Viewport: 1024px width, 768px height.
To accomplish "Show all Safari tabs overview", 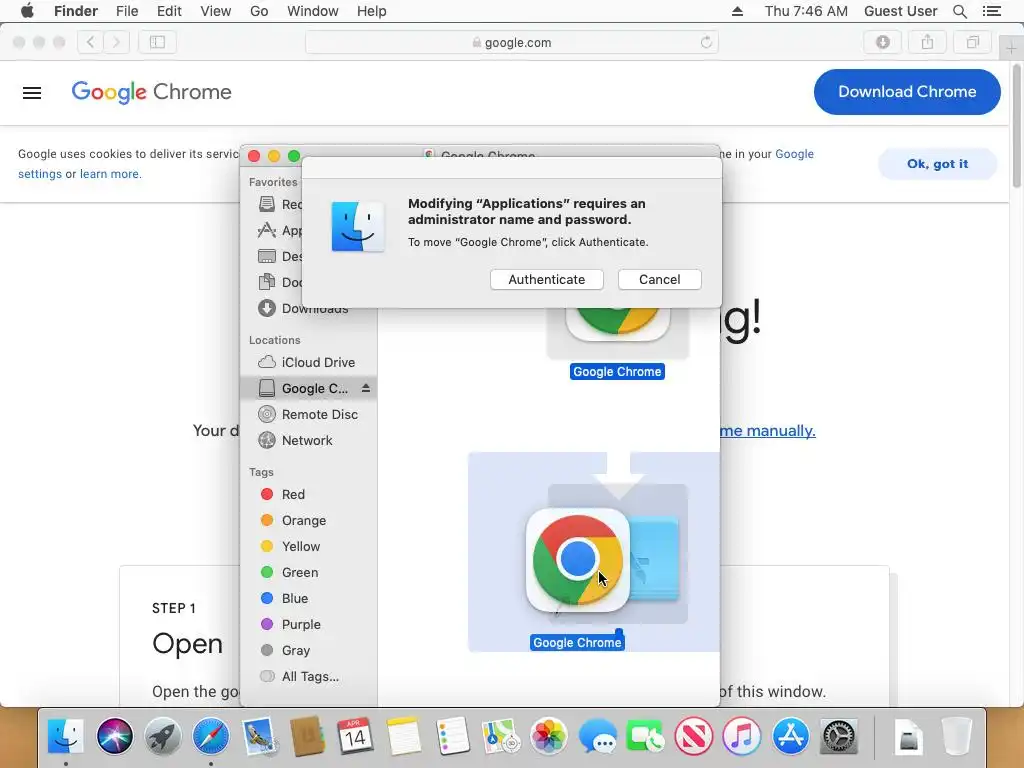I will tap(972, 42).
